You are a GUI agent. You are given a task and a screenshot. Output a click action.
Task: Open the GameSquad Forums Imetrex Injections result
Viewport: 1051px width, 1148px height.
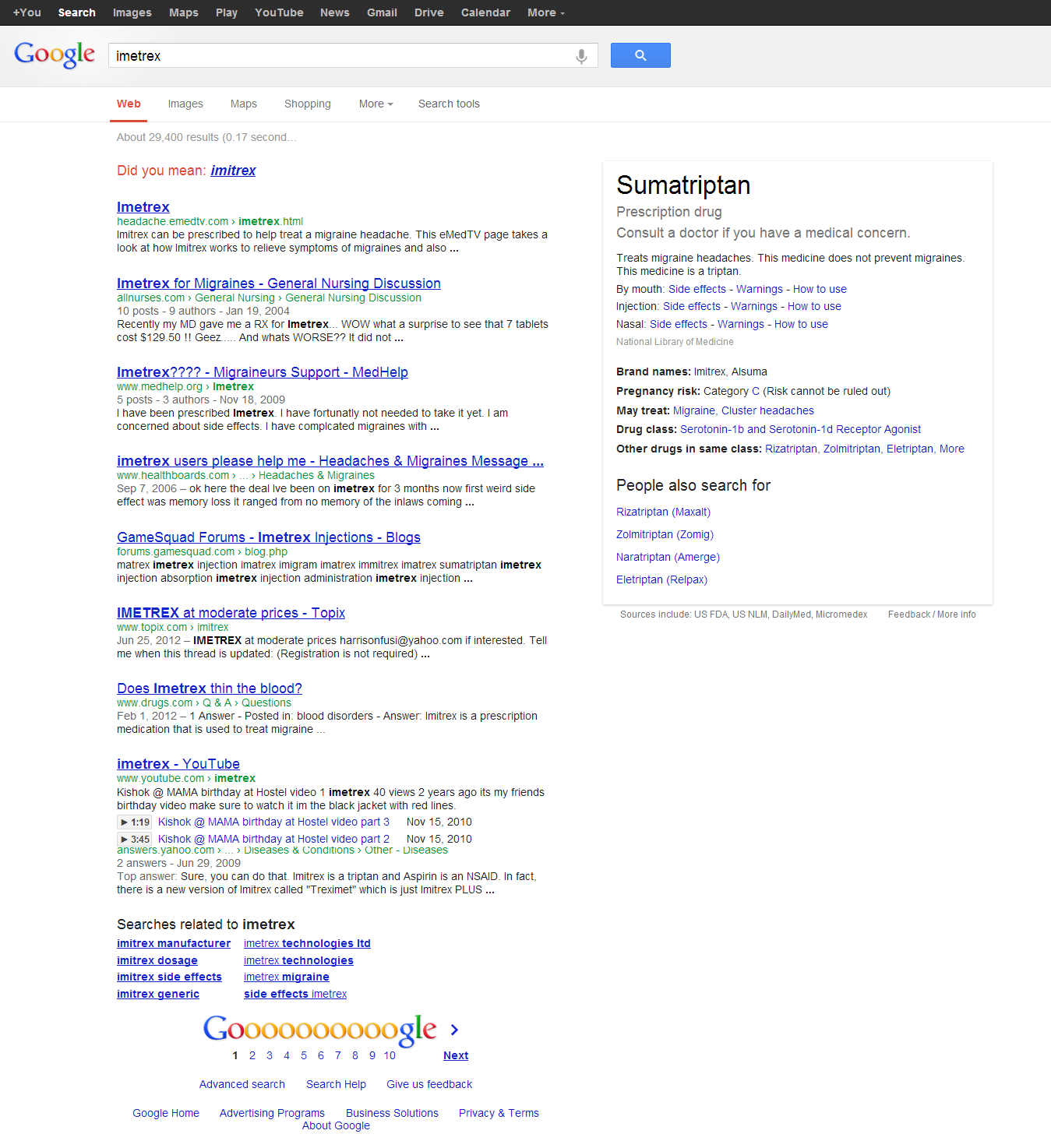click(269, 537)
